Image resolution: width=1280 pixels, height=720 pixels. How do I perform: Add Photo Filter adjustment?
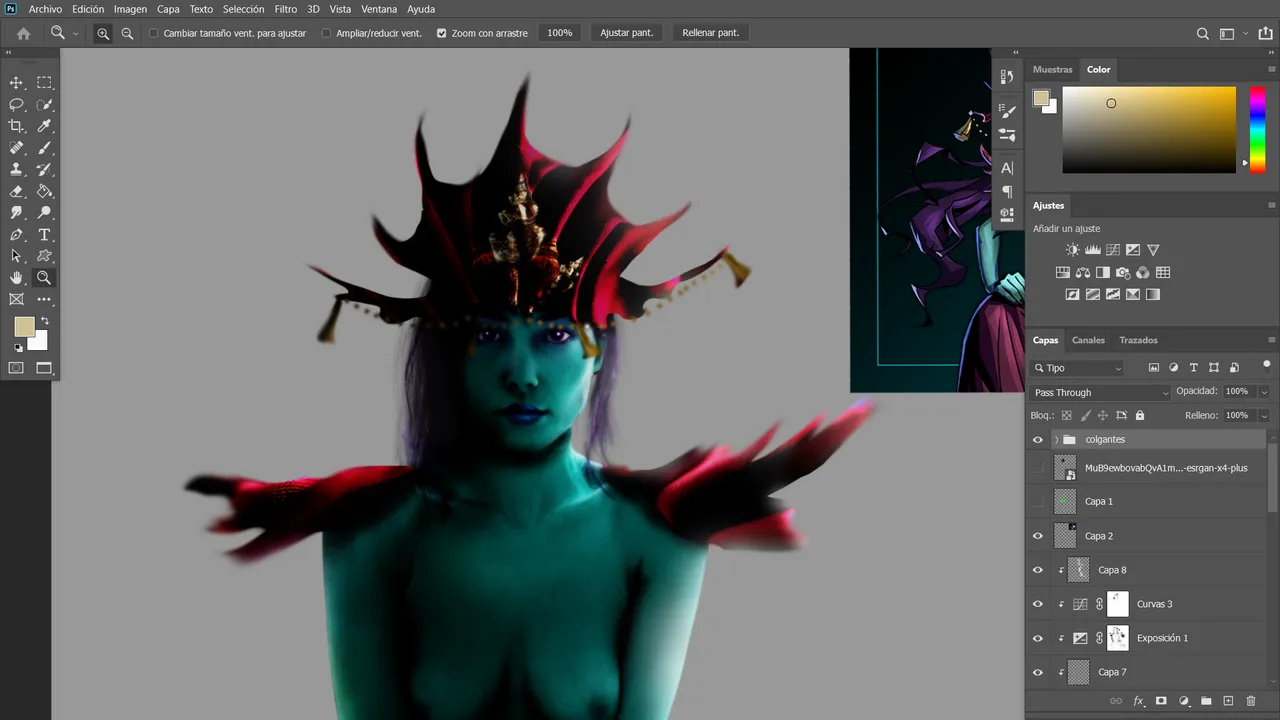point(1123,272)
